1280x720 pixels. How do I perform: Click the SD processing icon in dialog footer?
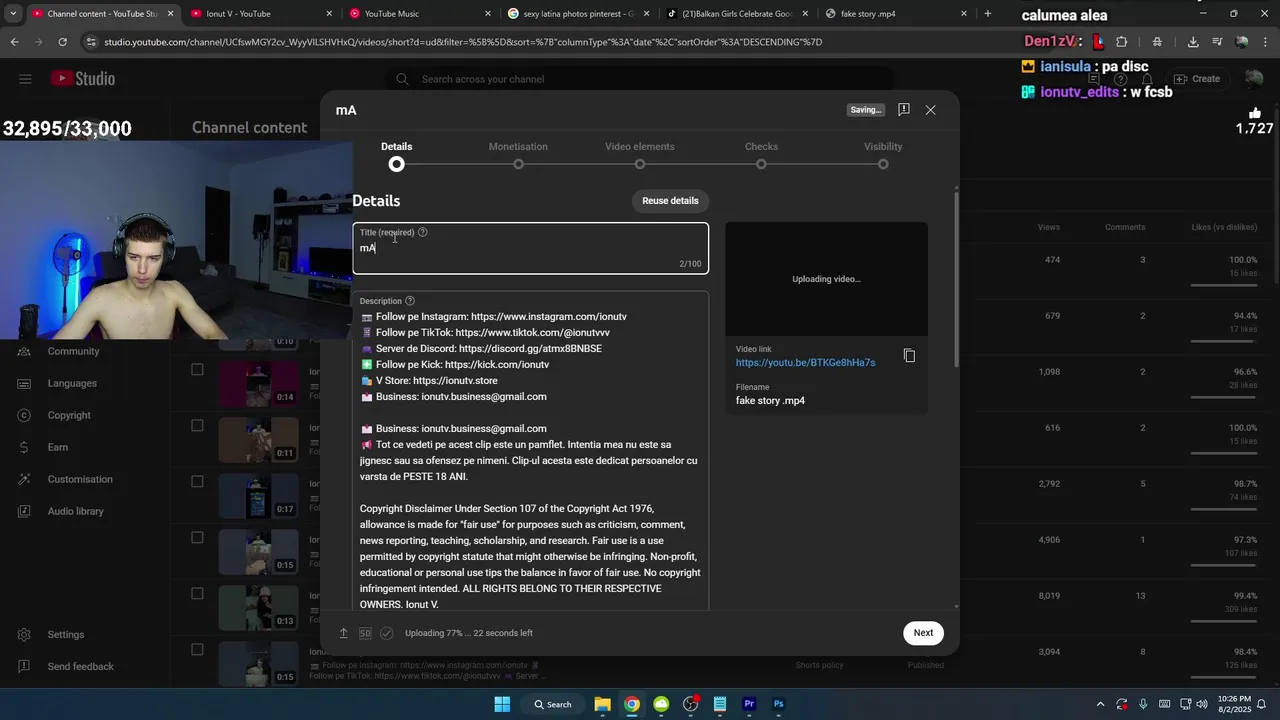[x=365, y=633]
